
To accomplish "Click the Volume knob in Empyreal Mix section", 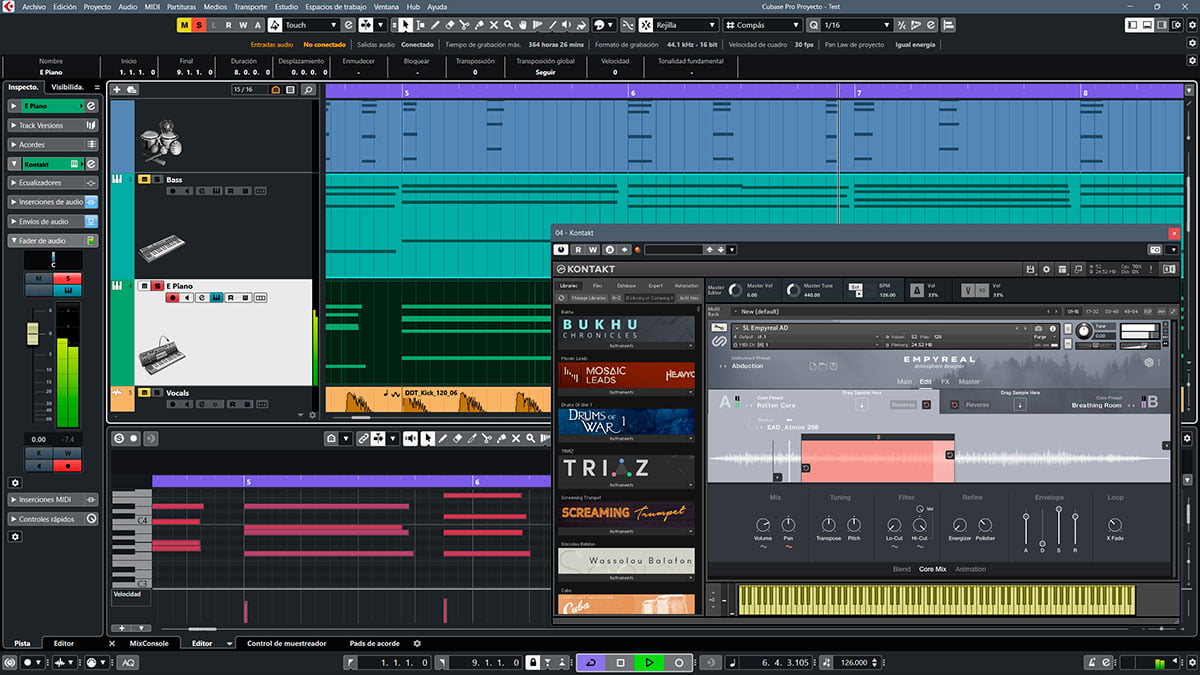I will point(763,525).
